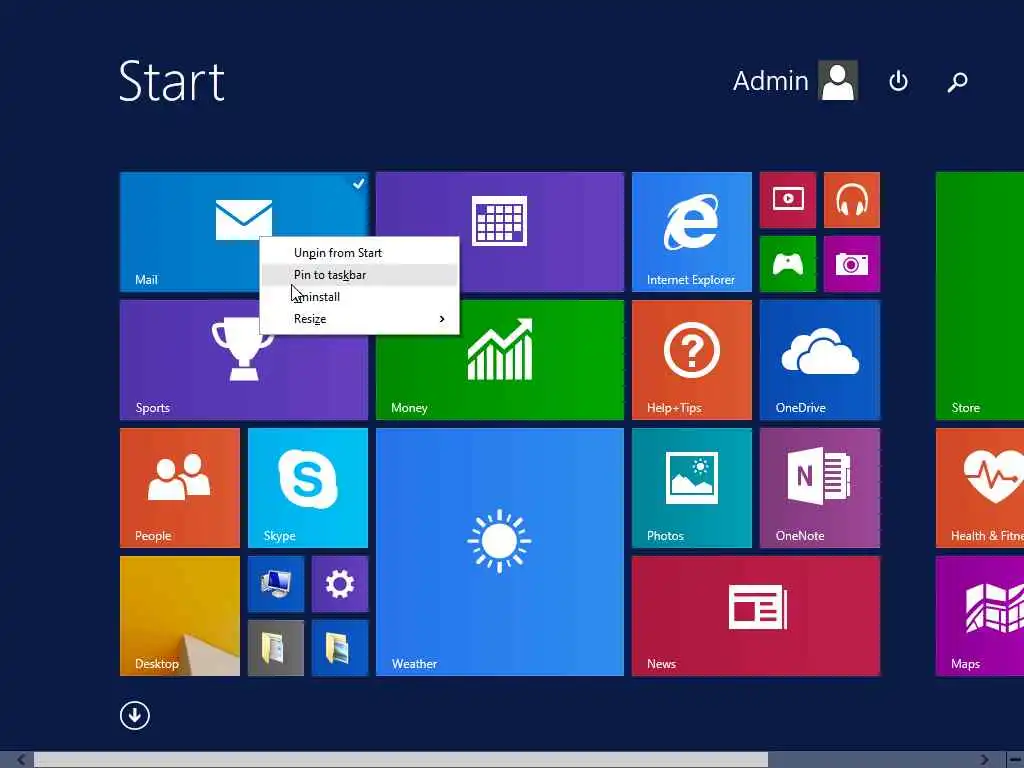Open the Weather tile
1024x768 pixels.
tap(500, 552)
